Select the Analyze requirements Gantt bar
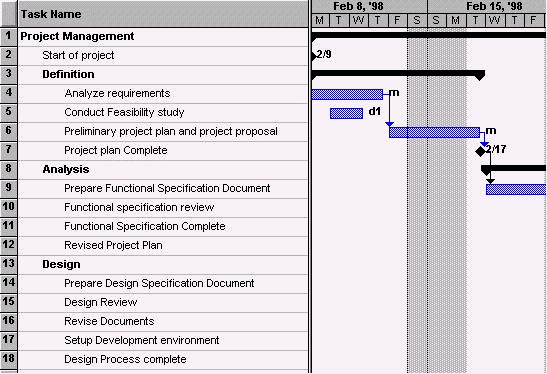The image size is (547, 374). (x=347, y=95)
